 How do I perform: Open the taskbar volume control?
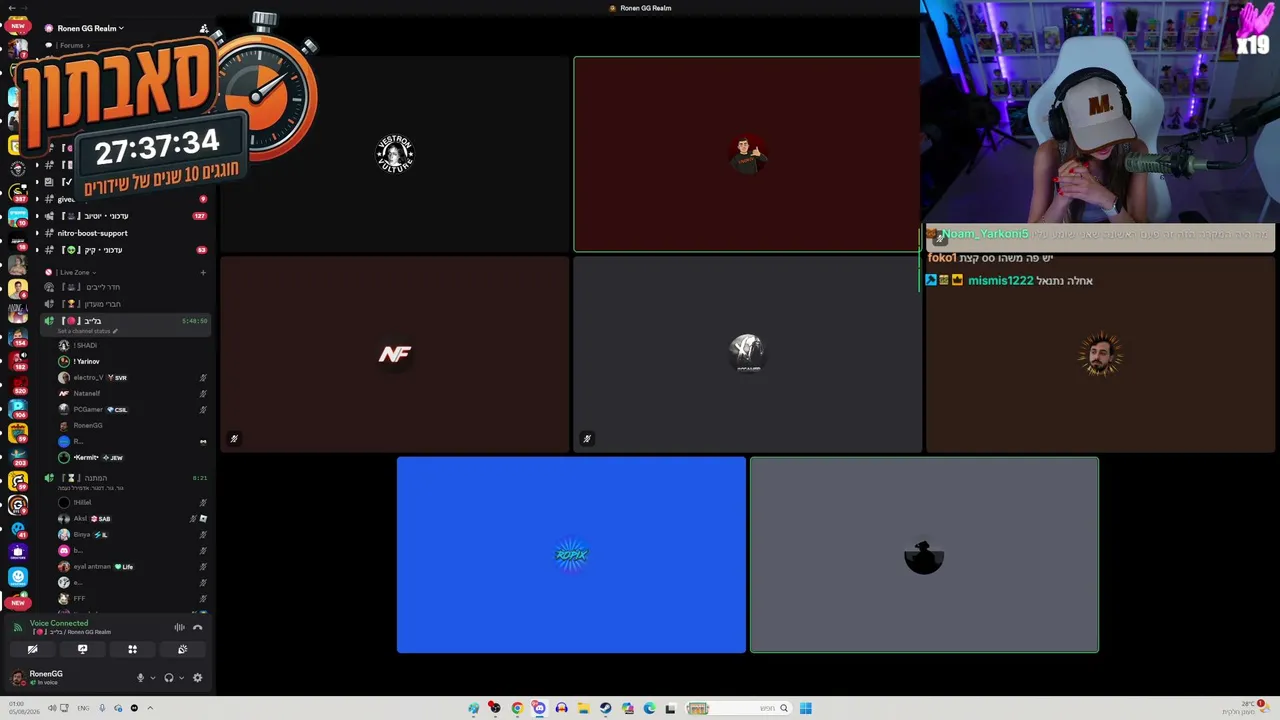coord(52,708)
